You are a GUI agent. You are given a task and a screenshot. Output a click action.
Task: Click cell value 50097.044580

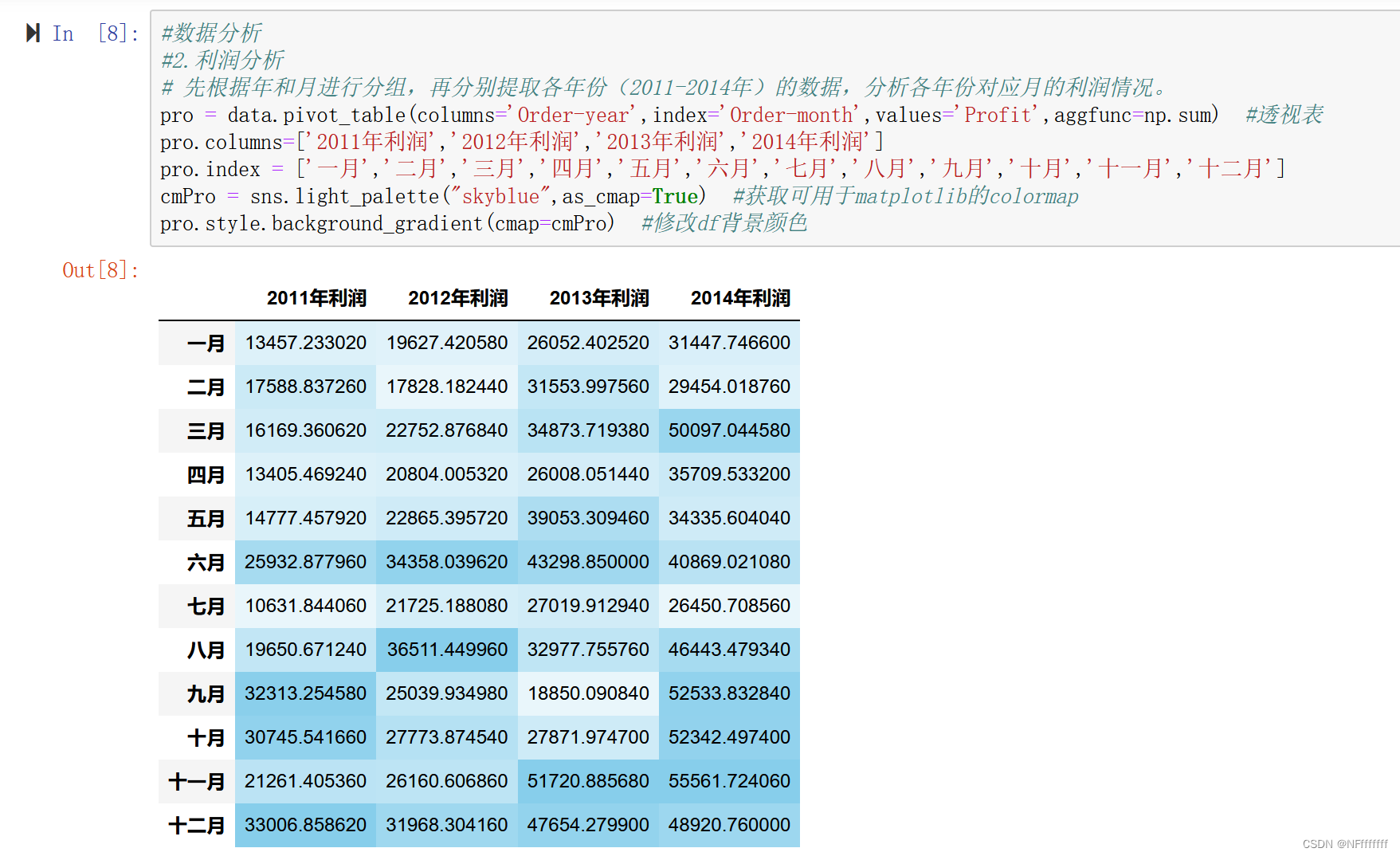[729, 430]
